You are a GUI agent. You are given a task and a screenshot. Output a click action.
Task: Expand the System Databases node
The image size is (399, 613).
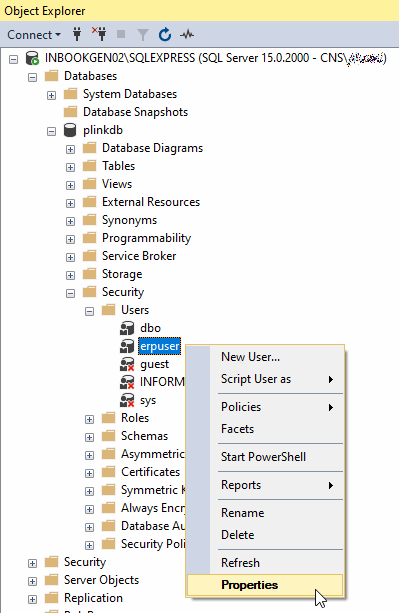[x=51, y=95]
